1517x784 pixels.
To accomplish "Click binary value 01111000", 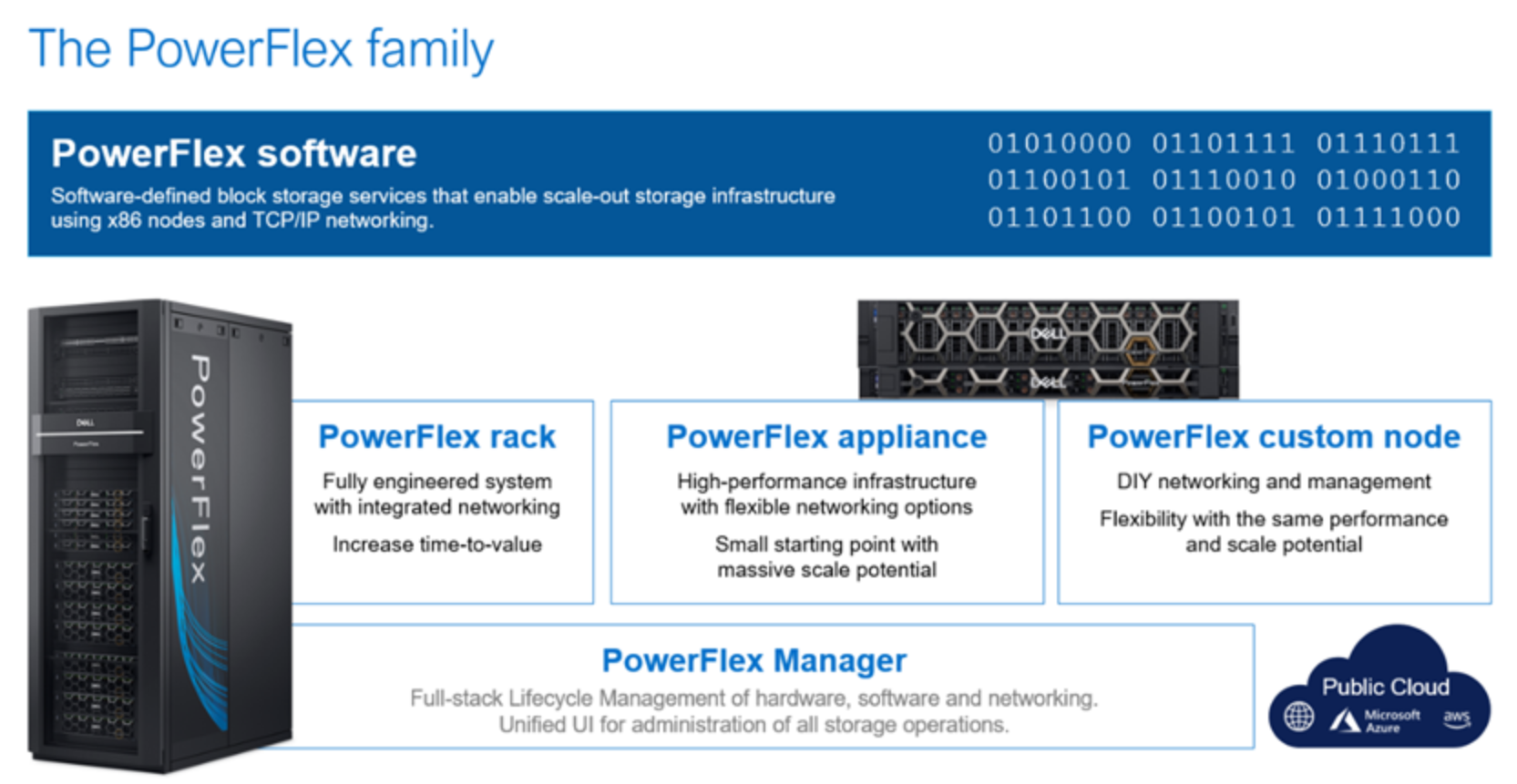I will pos(1388,217).
